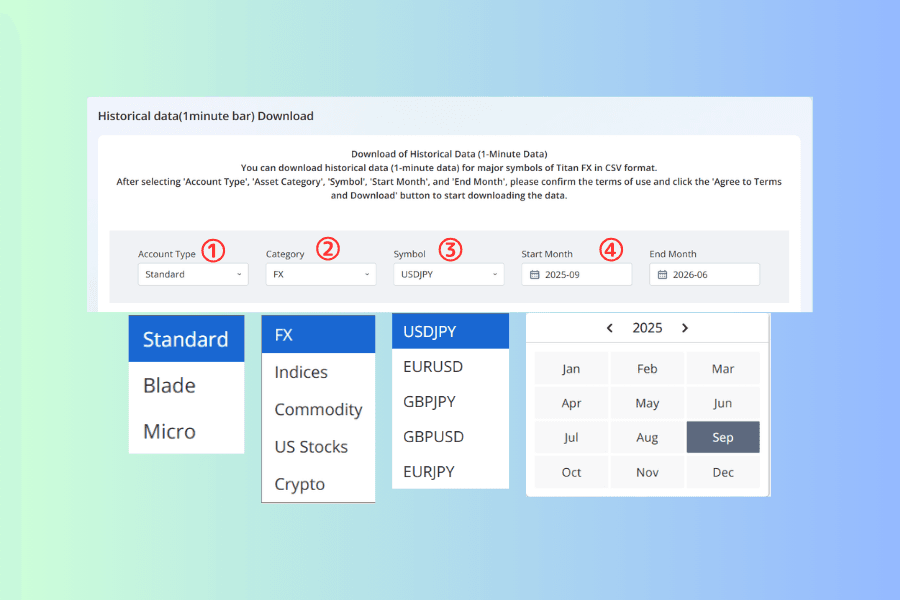Viewport: 900px width, 600px height.
Task: Select USDJPY in symbol list
Action: coord(451,331)
